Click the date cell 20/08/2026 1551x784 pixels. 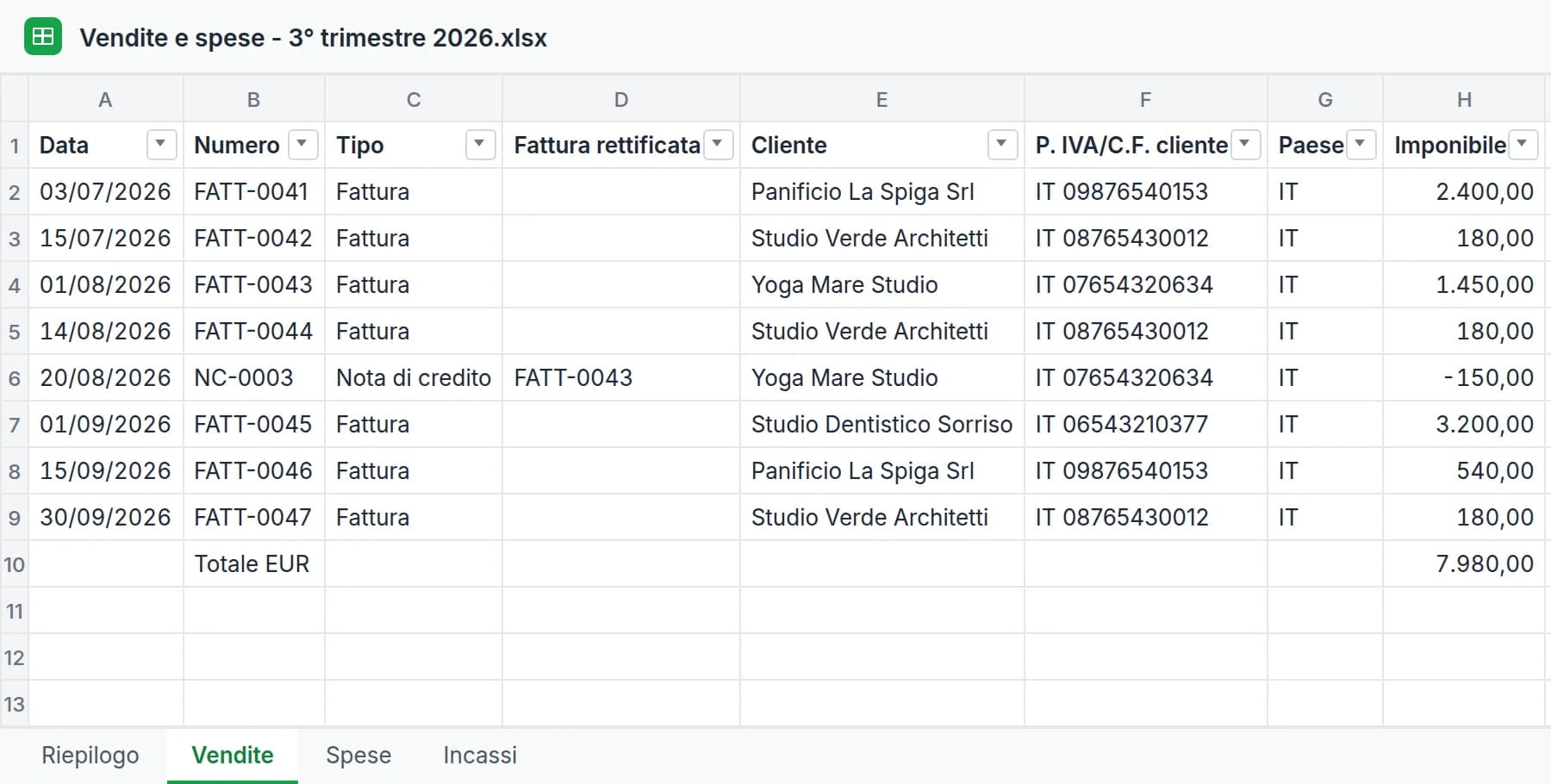point(106,377)
